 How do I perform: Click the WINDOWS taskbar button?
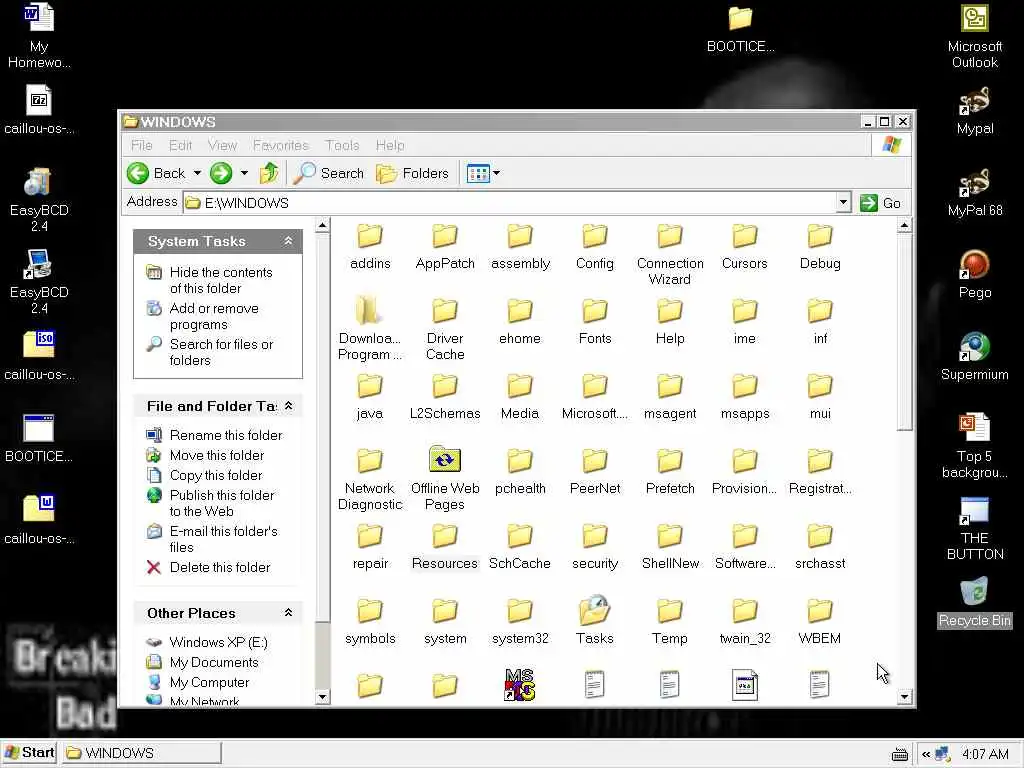142,753
